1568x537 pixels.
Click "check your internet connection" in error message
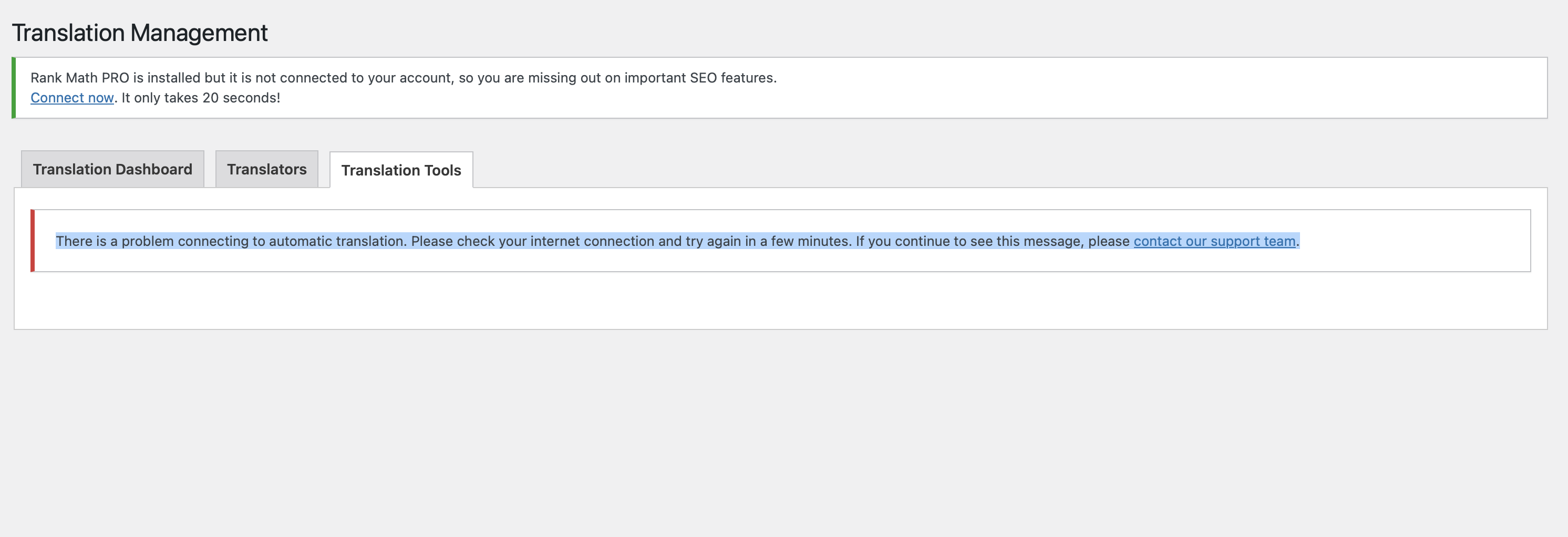pos(555,241)
